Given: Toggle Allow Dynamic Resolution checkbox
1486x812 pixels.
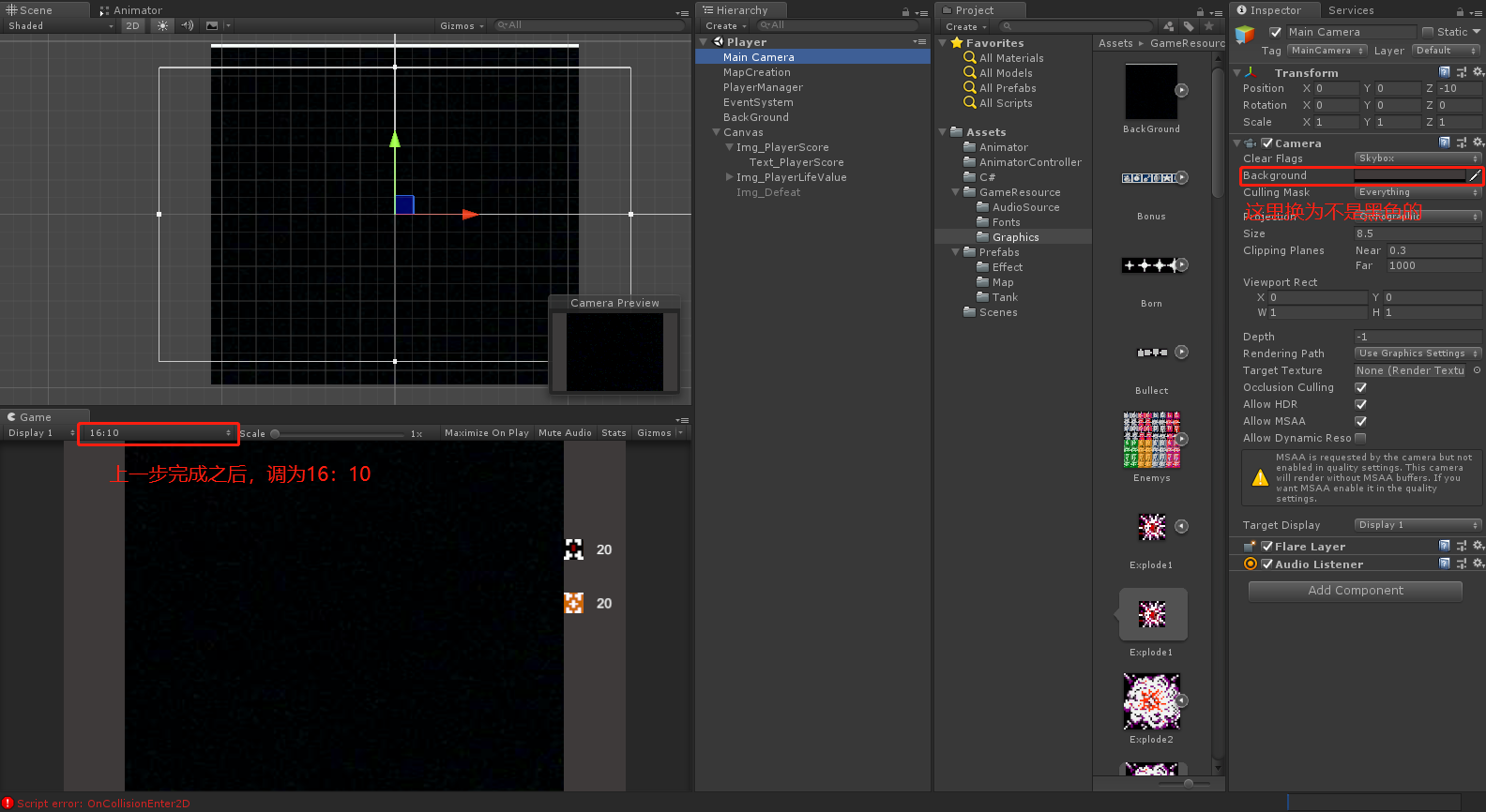Looking at the screenshot, I should tap(1360, 438).
